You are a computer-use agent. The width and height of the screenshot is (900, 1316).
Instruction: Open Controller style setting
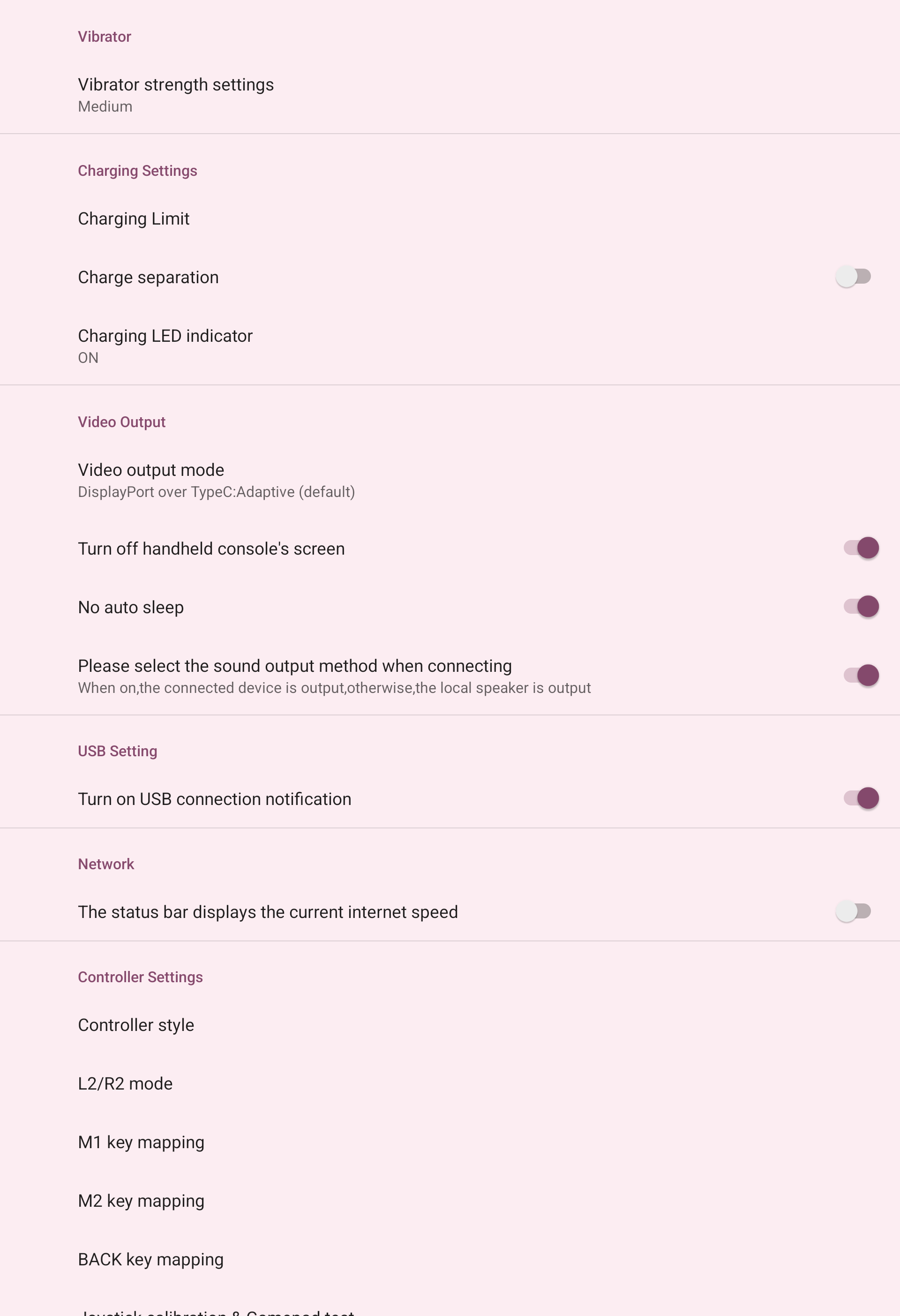[136, 1025]
